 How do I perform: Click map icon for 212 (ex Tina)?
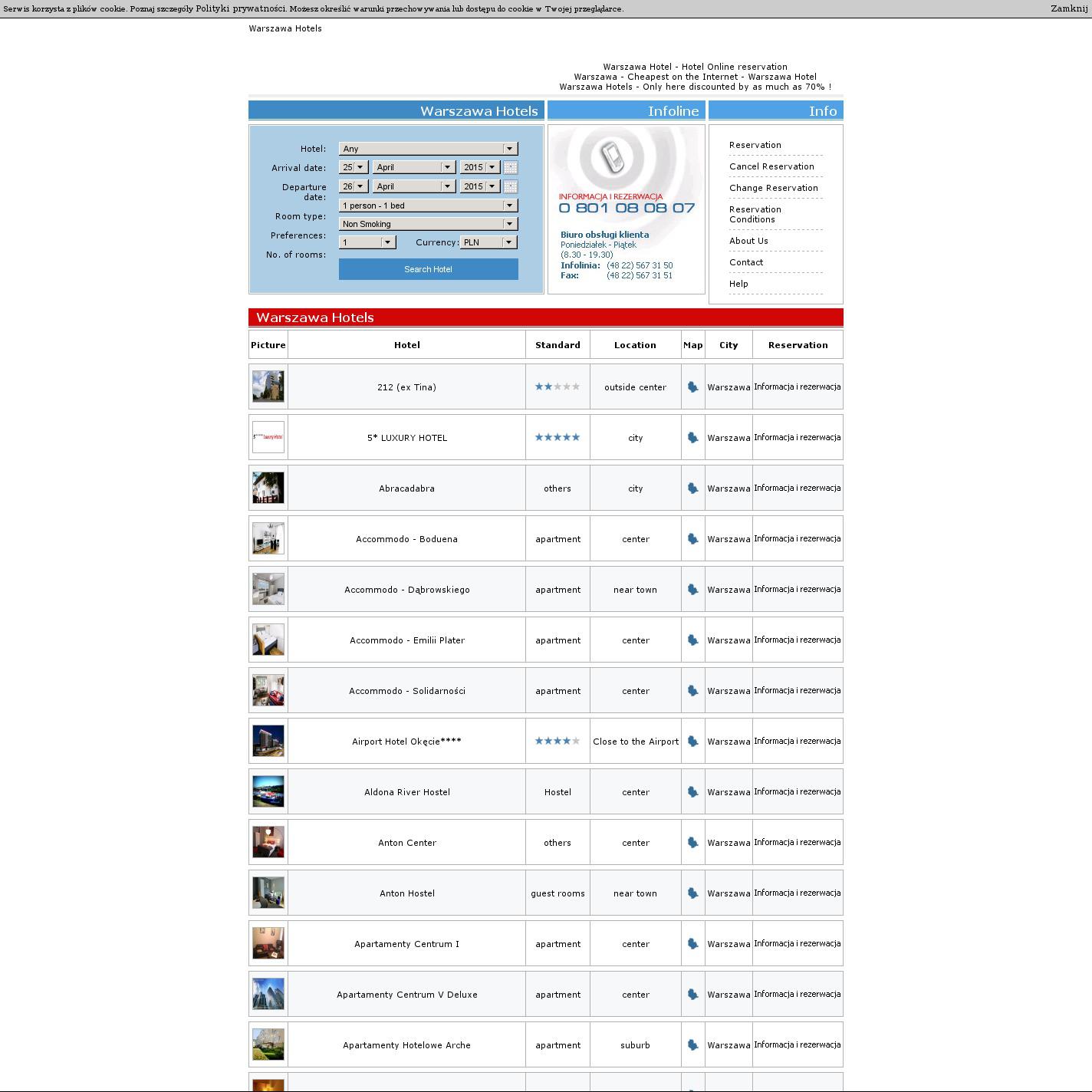pos(692,387)
